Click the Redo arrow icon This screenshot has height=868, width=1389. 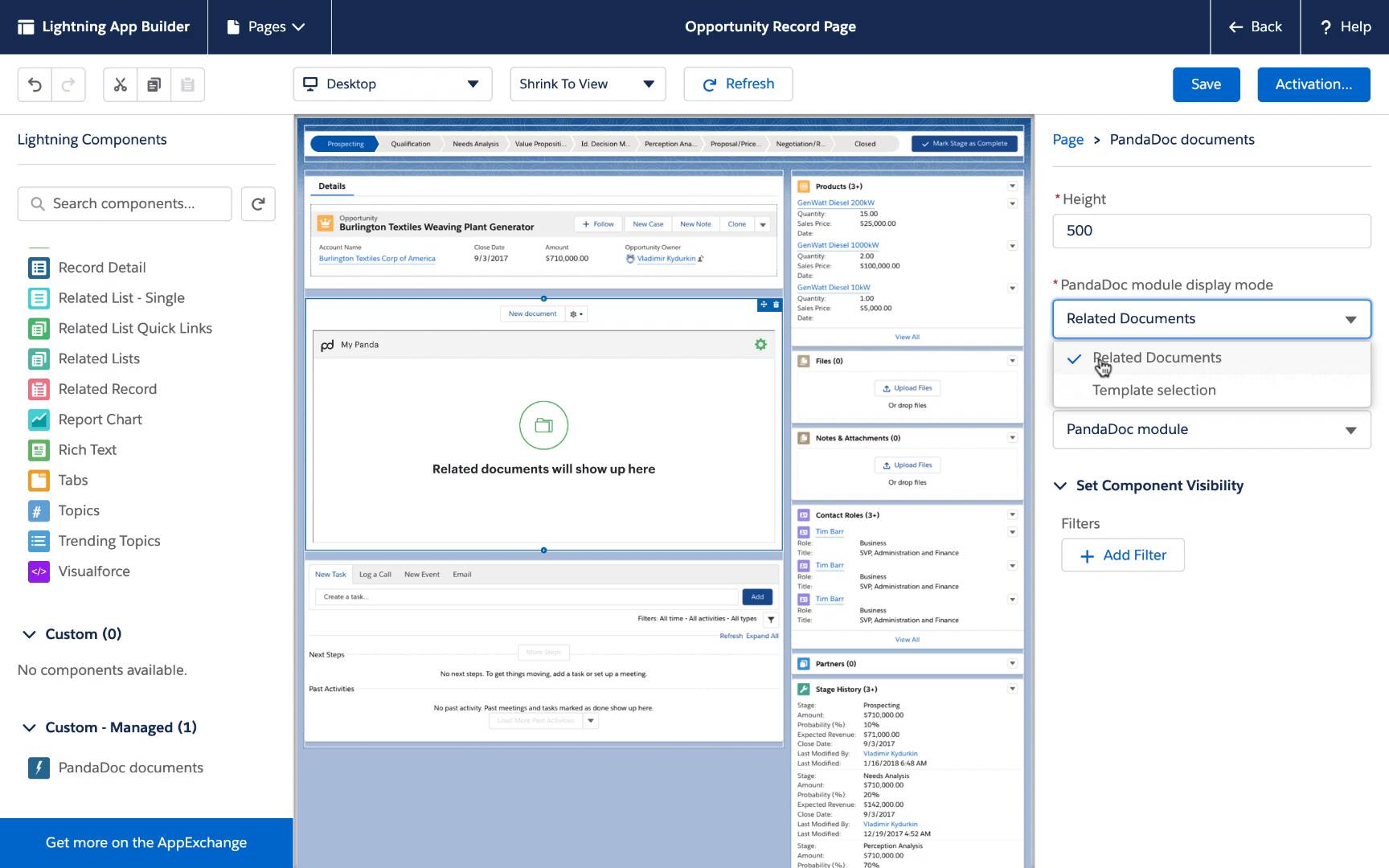pos(68,84)
